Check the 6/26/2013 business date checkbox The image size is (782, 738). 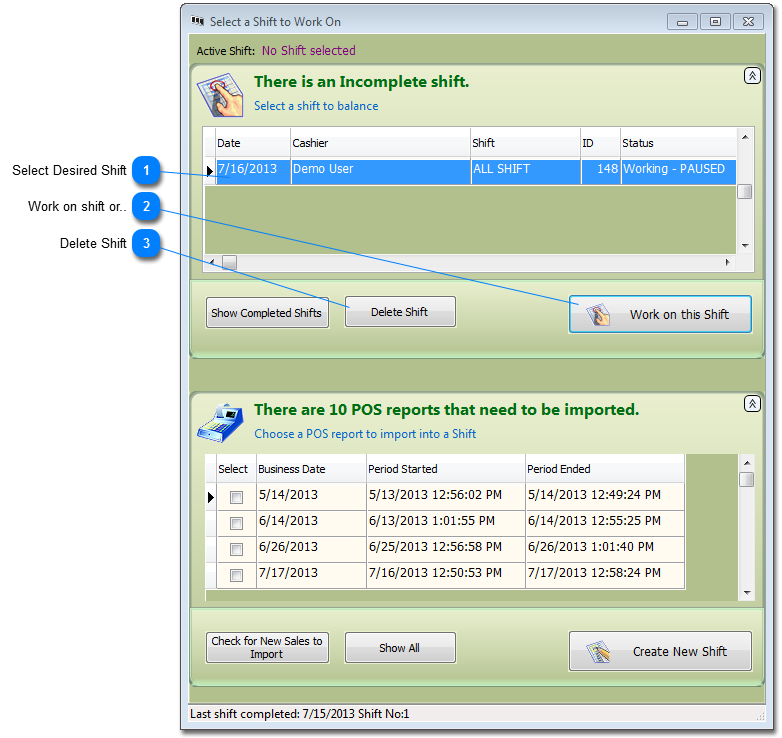click(236, 549)
